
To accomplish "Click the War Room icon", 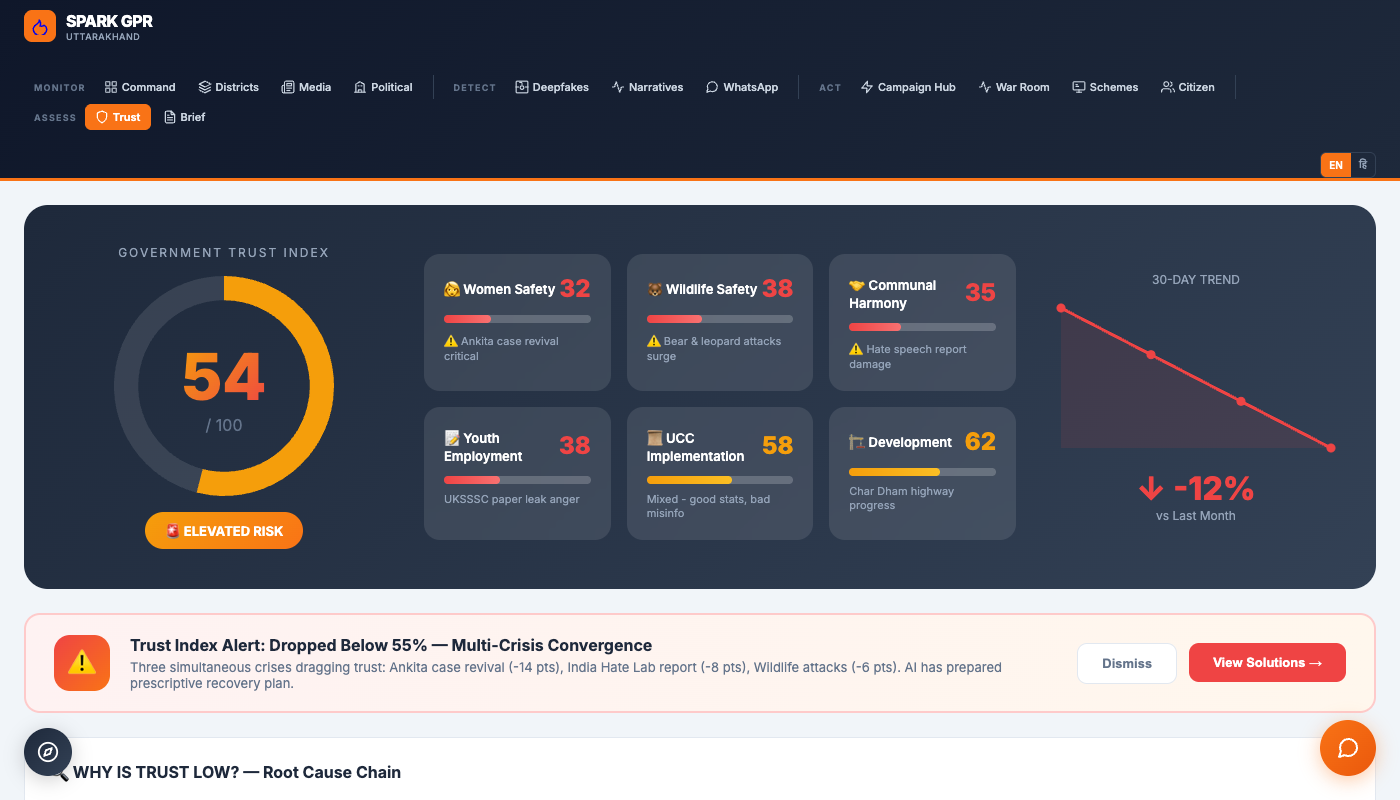I will point(983,87).
